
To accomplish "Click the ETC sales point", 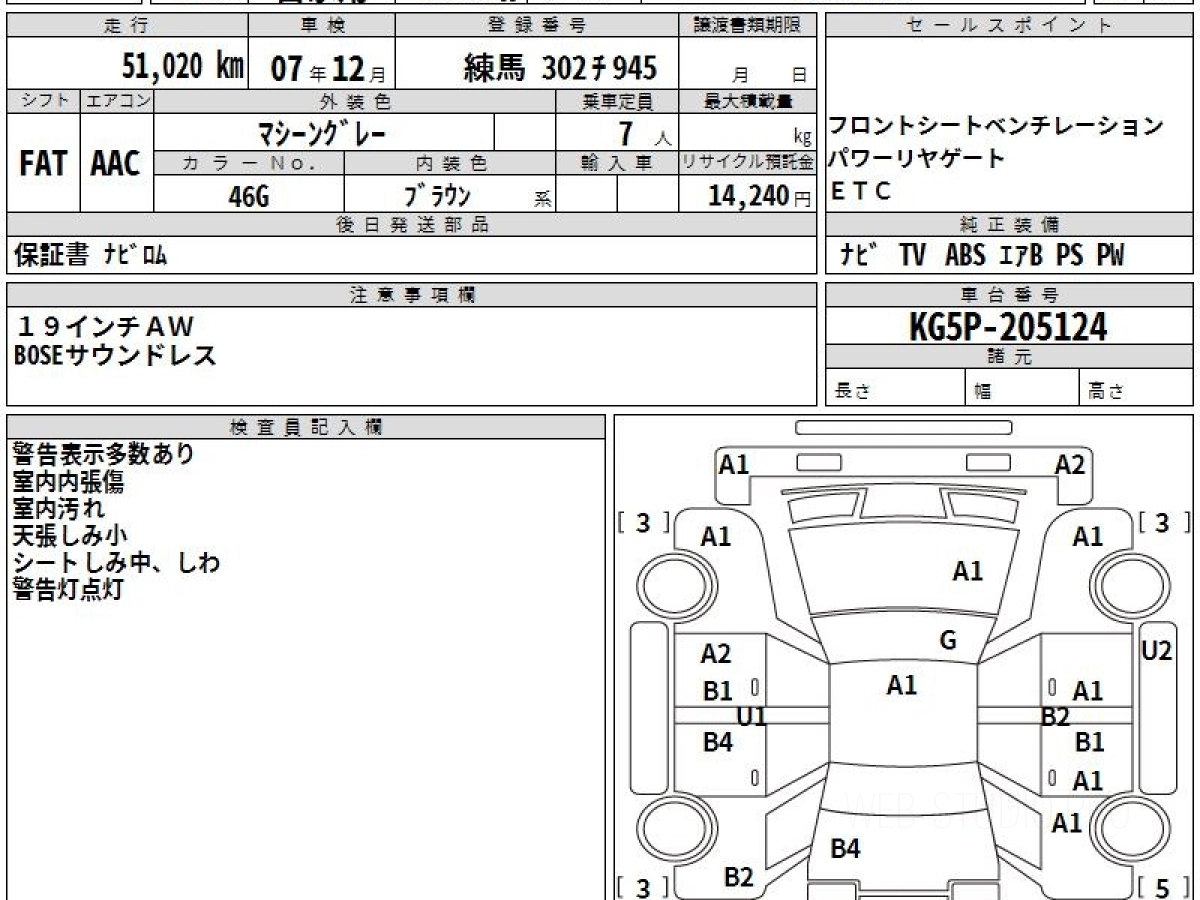I will point(860,192).
